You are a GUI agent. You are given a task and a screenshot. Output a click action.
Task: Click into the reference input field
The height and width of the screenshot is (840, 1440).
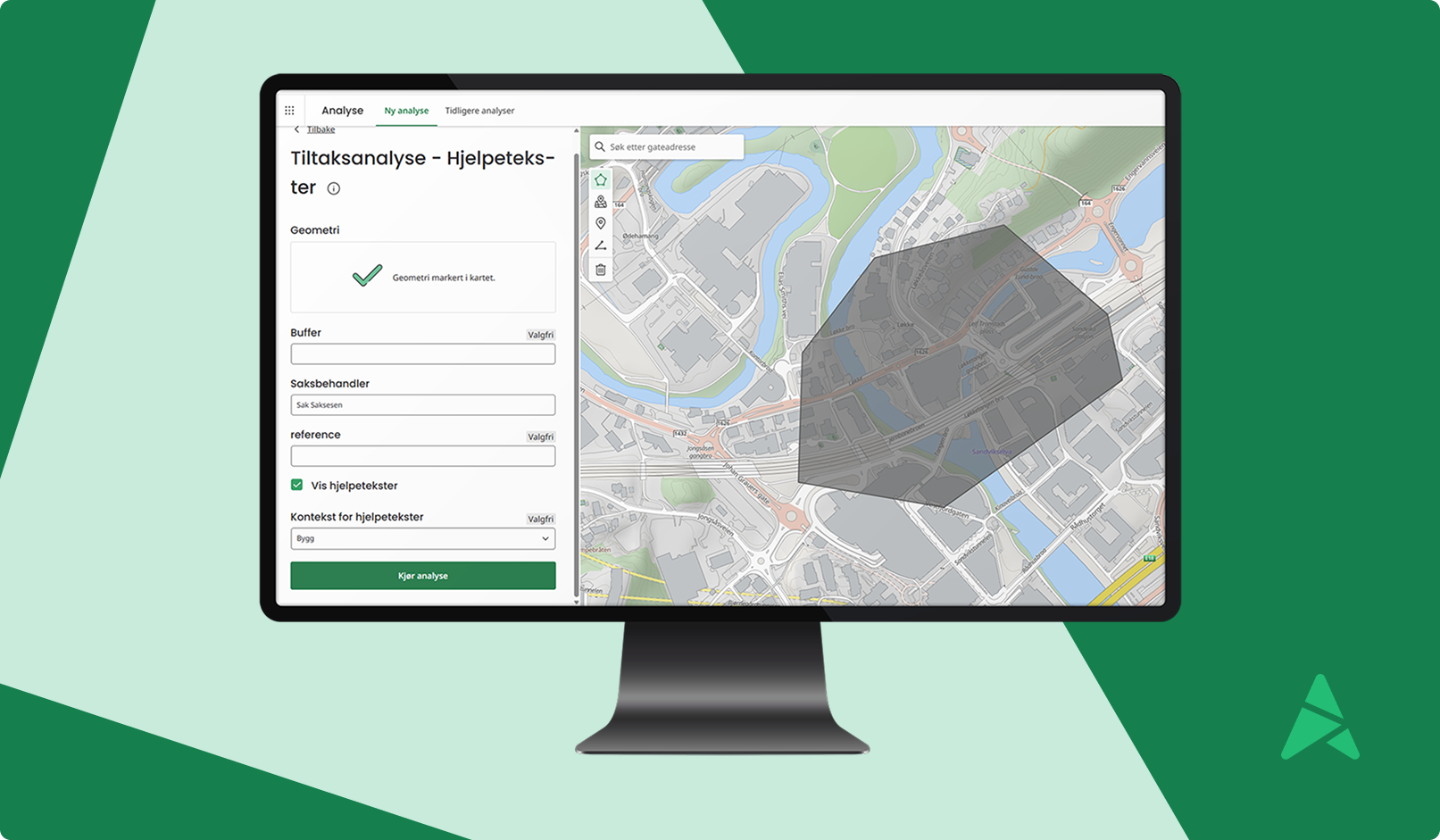[x=422, y=456]
